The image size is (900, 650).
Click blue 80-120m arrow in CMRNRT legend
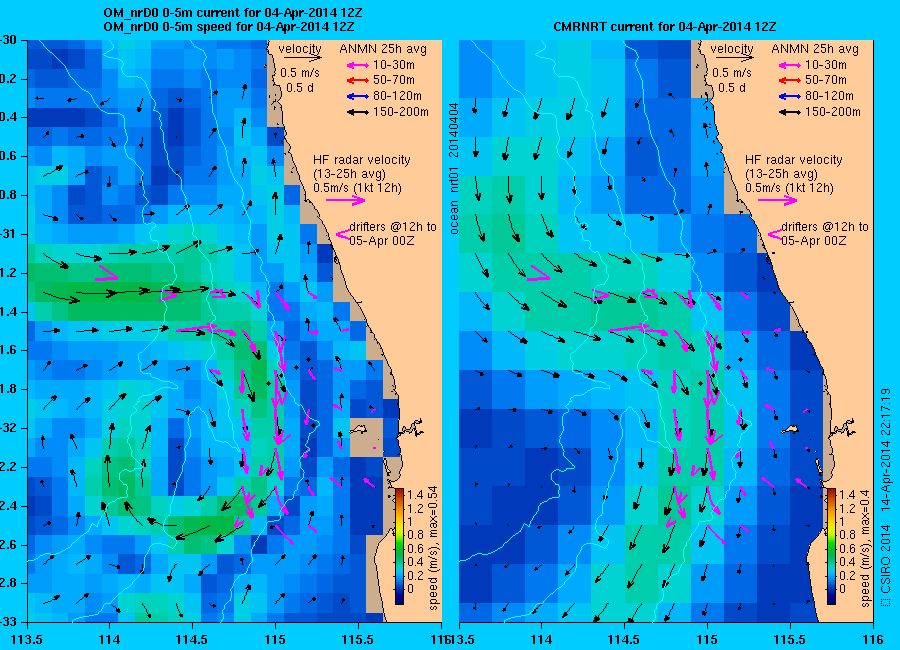[x=790, y=96]
